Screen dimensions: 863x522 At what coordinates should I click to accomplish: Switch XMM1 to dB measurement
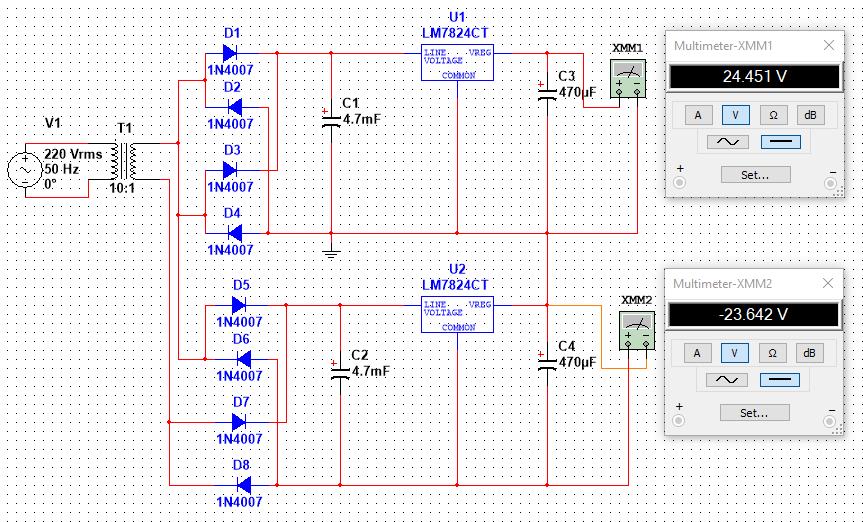coord(810,114)
